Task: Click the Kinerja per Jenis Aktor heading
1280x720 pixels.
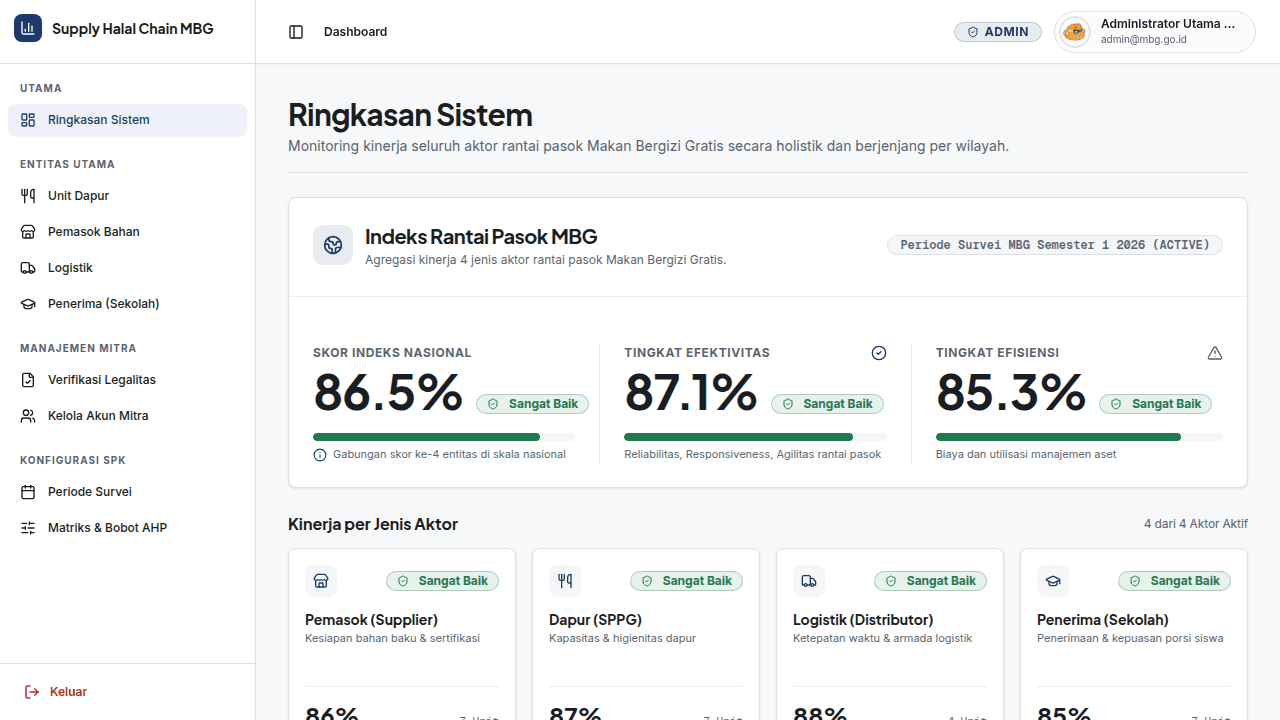Action: point(373,524)
